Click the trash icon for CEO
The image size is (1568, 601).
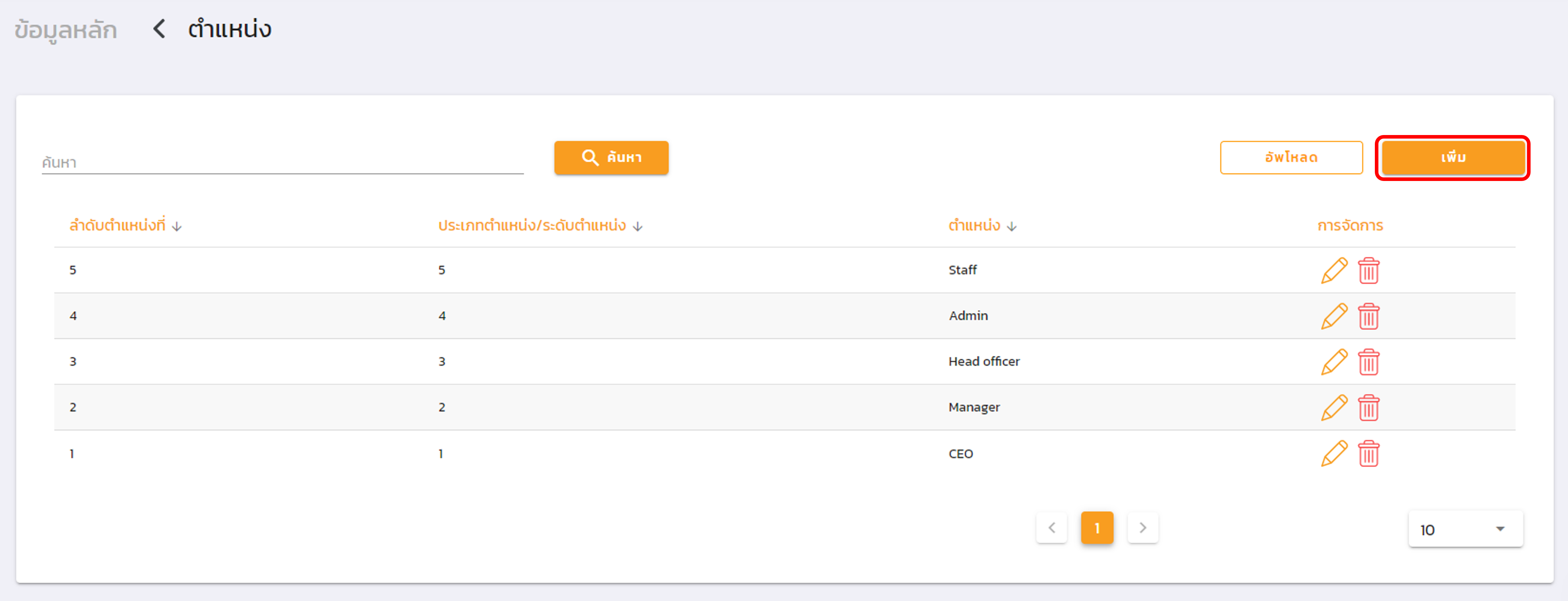tap(1368, 454)
